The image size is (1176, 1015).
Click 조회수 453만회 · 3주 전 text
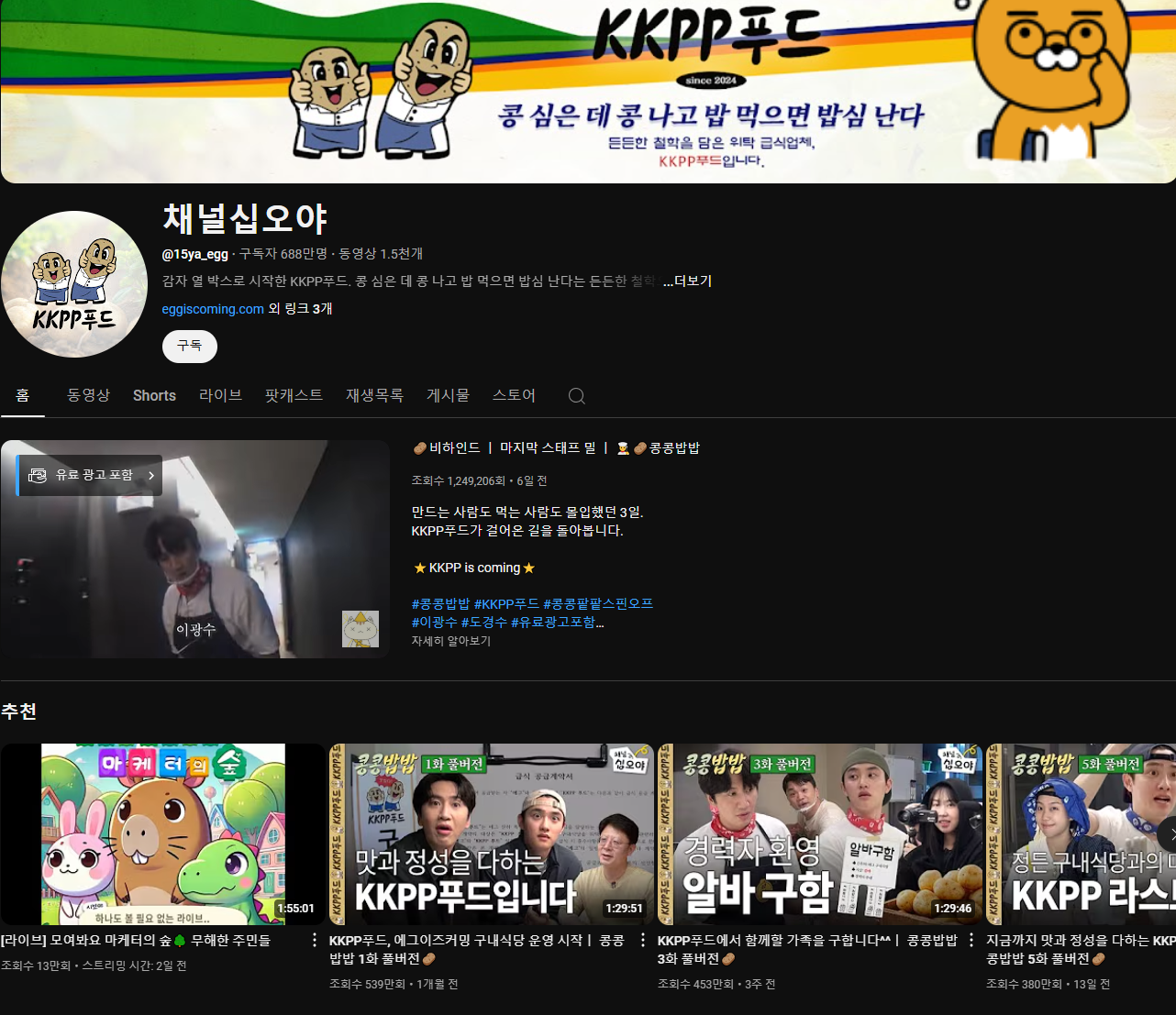tap(716, 984)
